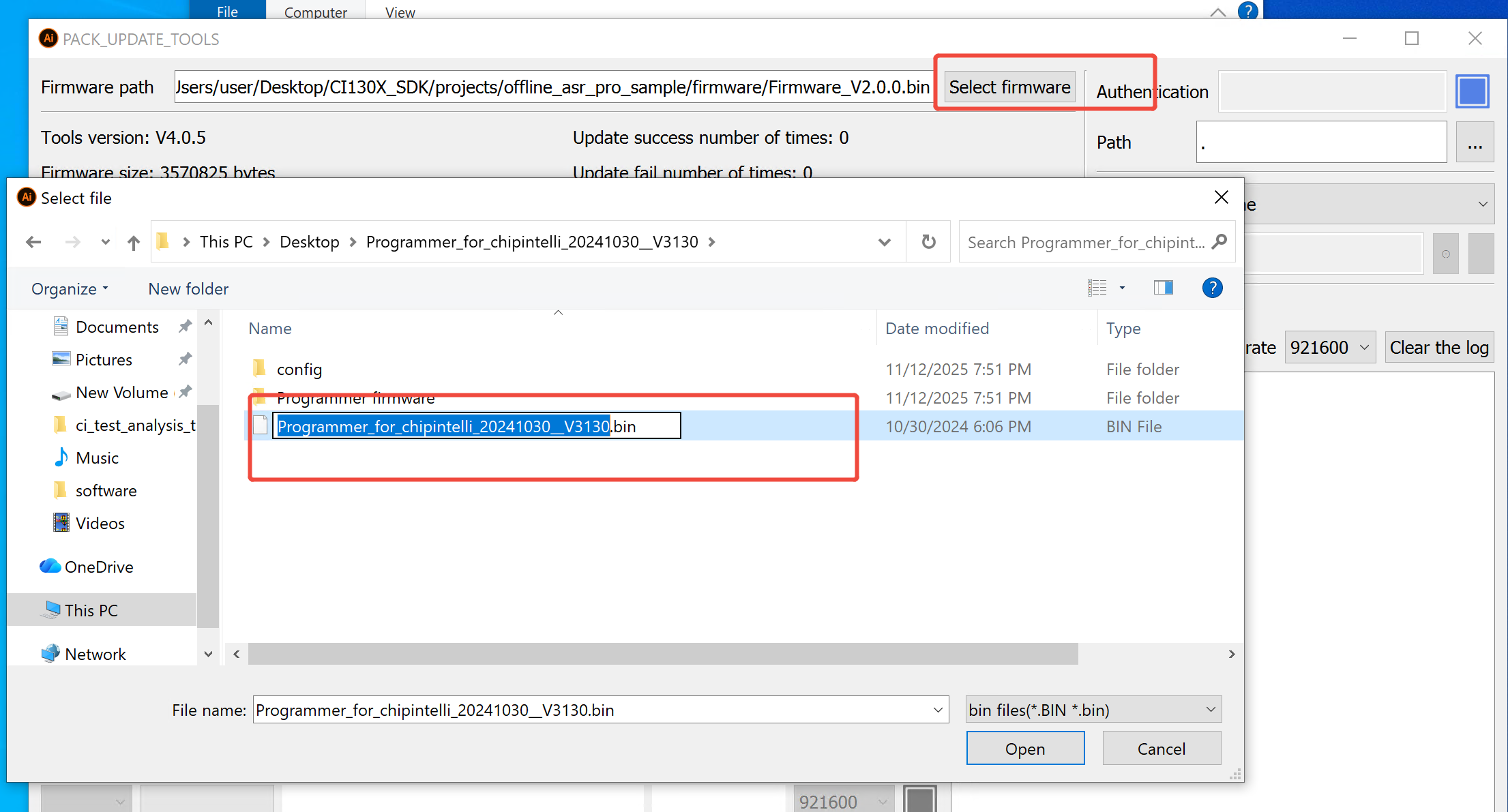1508x812 pixels.
Task: Switch to the Computer ribbon tab
Action: (x=315, y=12)
